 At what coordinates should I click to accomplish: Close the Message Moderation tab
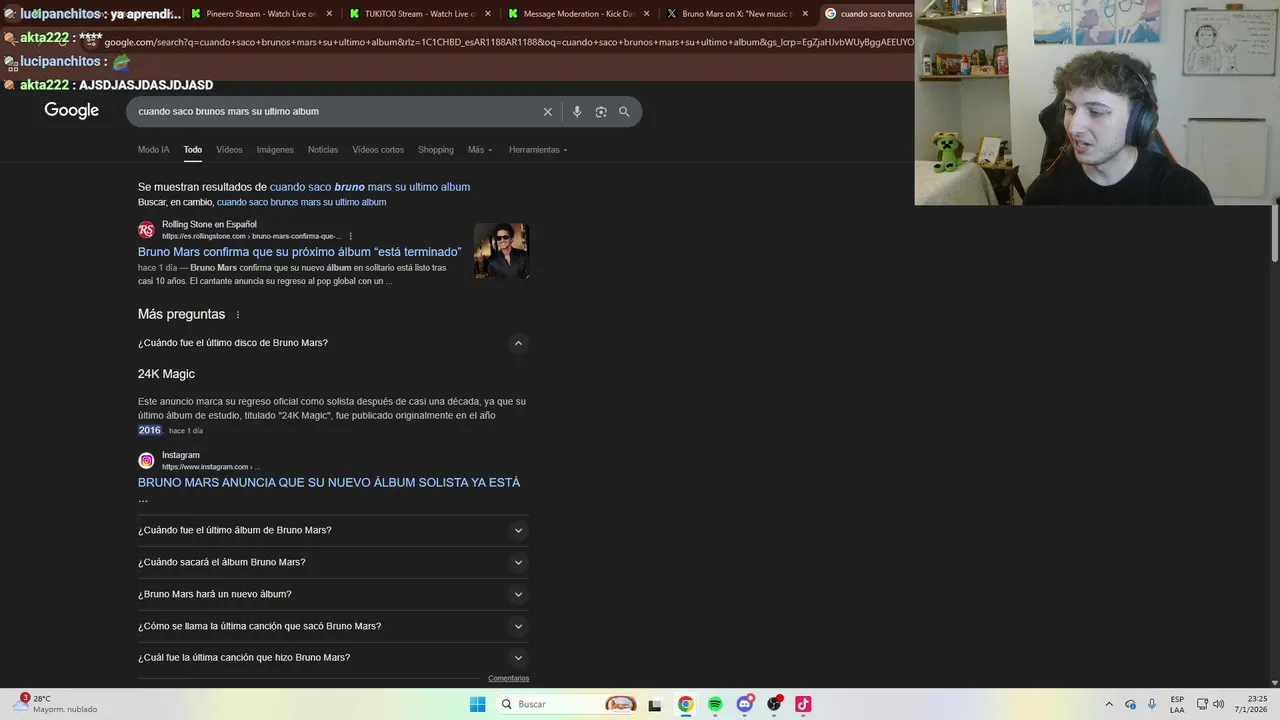tap(647, 14)
